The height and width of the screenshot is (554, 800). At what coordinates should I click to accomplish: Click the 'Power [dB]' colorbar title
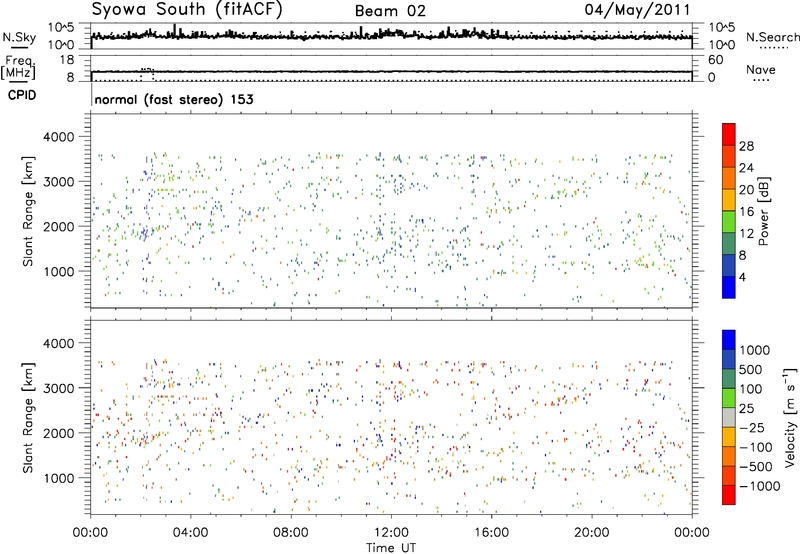pyautogui.click(x=763, y=211)
